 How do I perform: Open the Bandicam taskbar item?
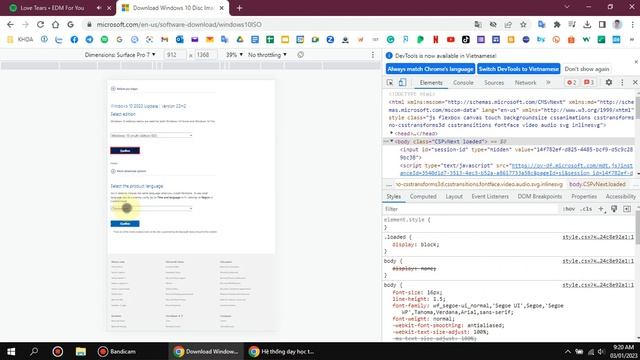(118, 351)
